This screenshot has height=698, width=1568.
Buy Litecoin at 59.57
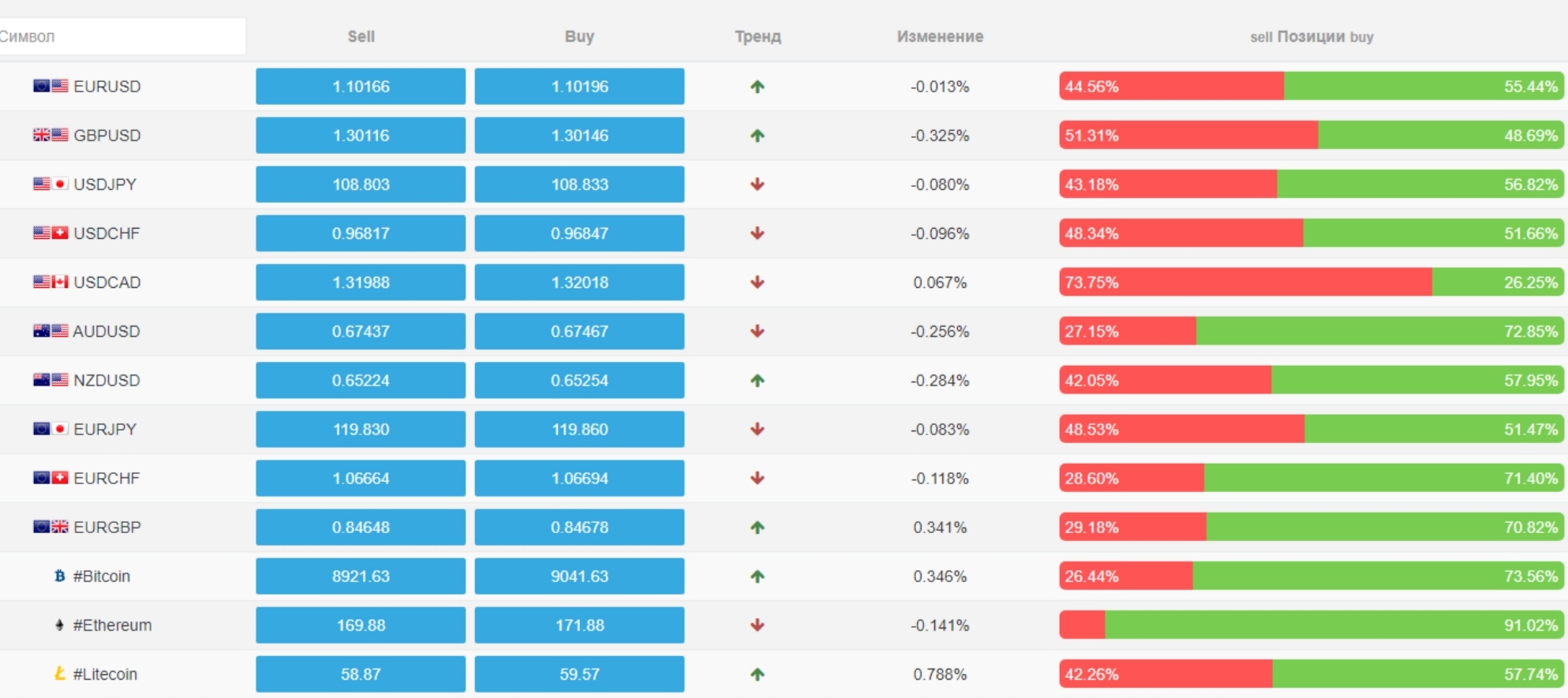click(x=579, y=674)
